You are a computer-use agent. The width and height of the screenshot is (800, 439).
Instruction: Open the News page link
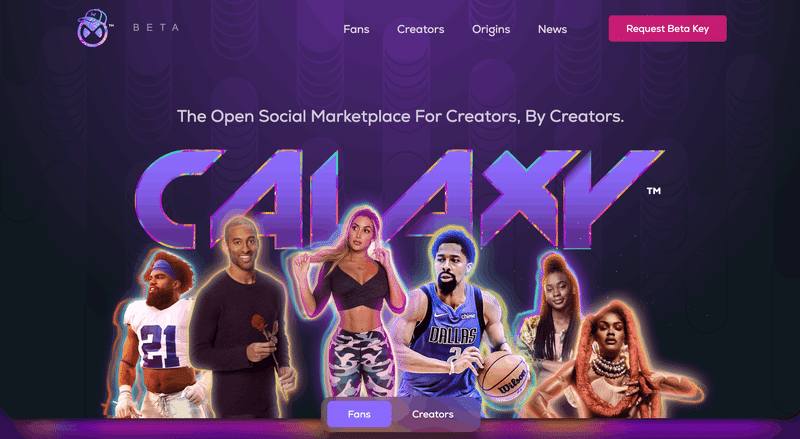(x=553, y=29)
